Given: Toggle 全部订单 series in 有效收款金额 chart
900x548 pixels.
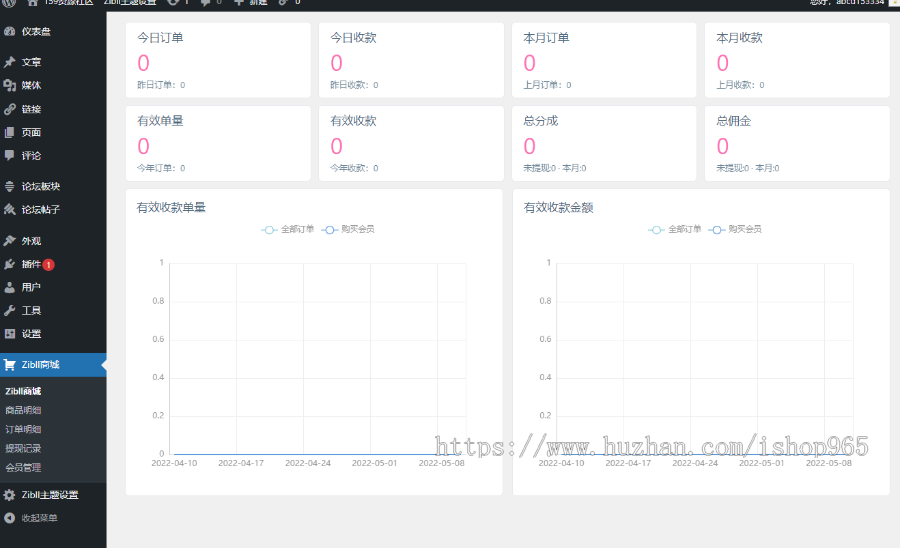Looking at the screenshot, I should [675, 230].
